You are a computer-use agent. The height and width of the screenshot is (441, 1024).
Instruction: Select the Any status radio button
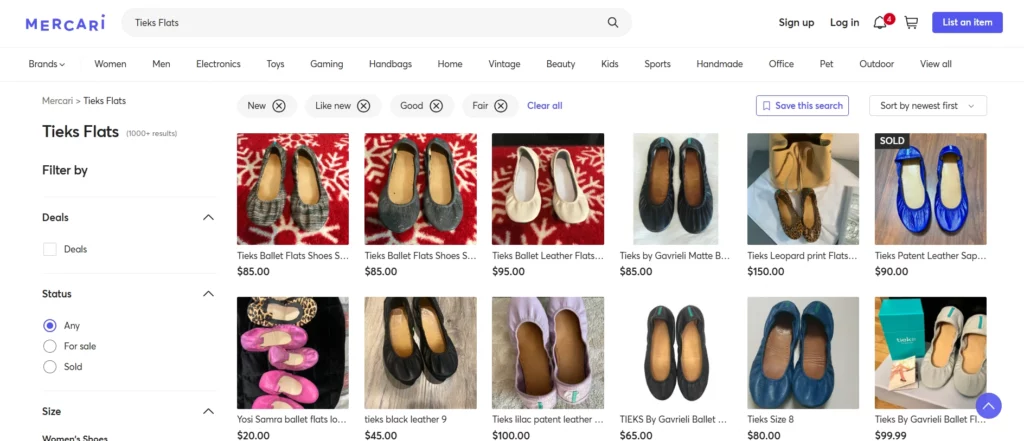tap(50, 325)
